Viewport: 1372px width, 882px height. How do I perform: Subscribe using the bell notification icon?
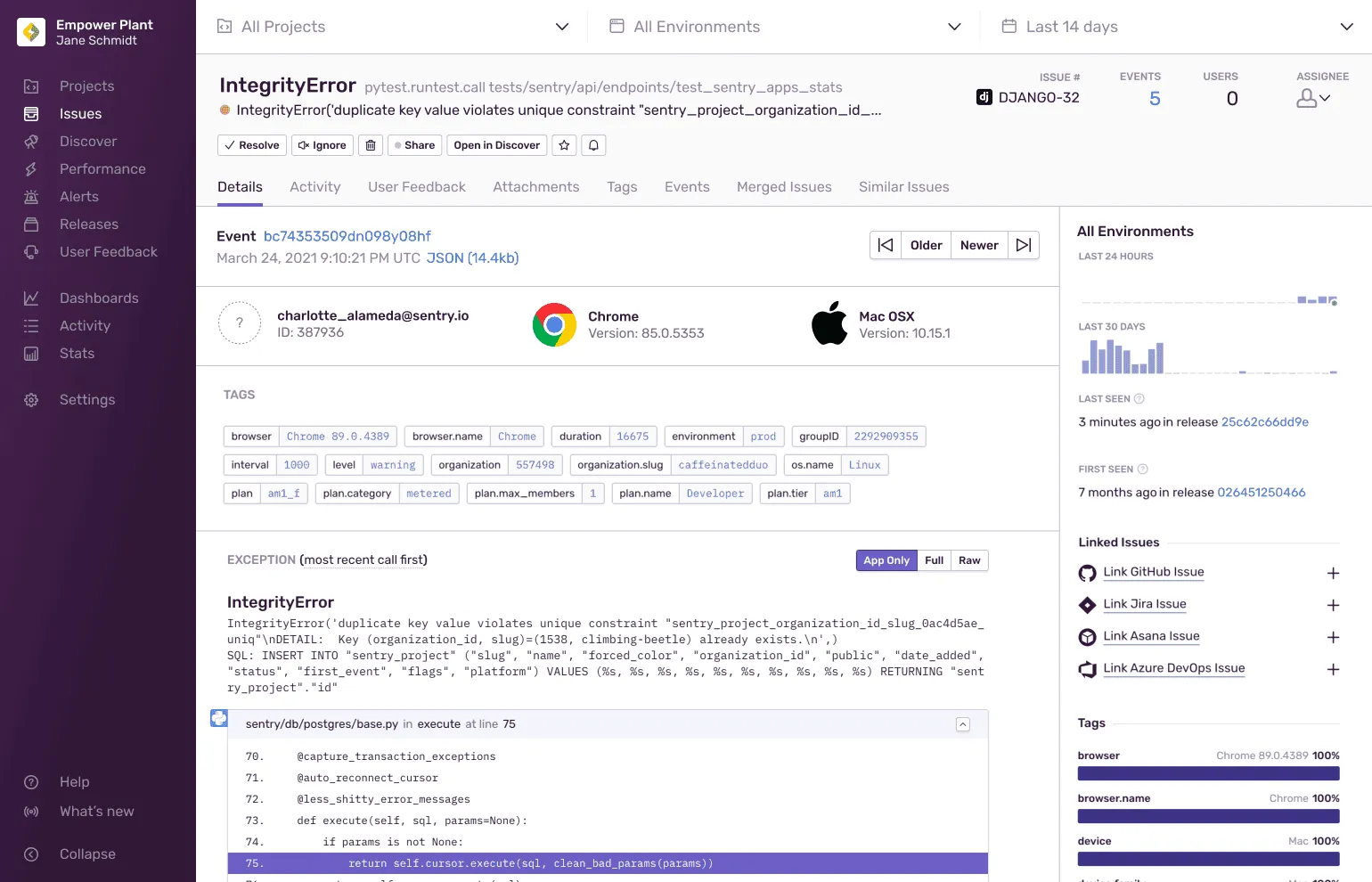(x=594, y=145)
